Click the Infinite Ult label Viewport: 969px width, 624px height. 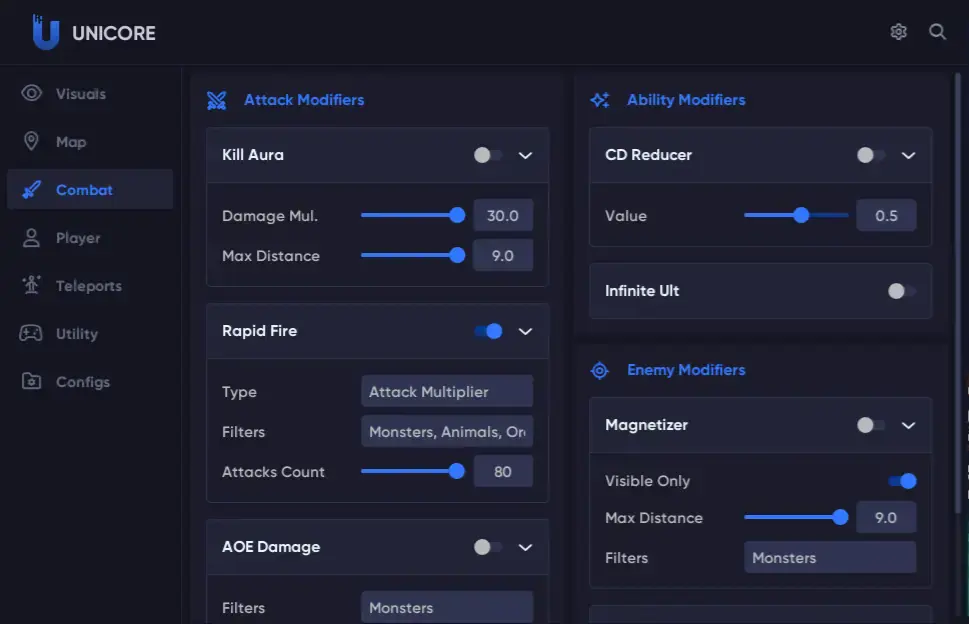(642, 291)
